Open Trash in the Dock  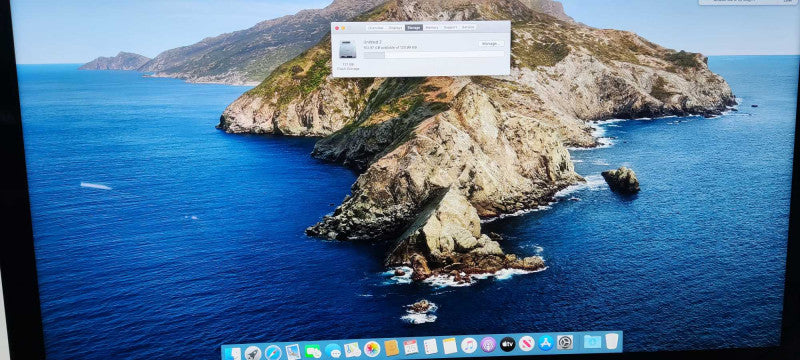pos(612,341)
